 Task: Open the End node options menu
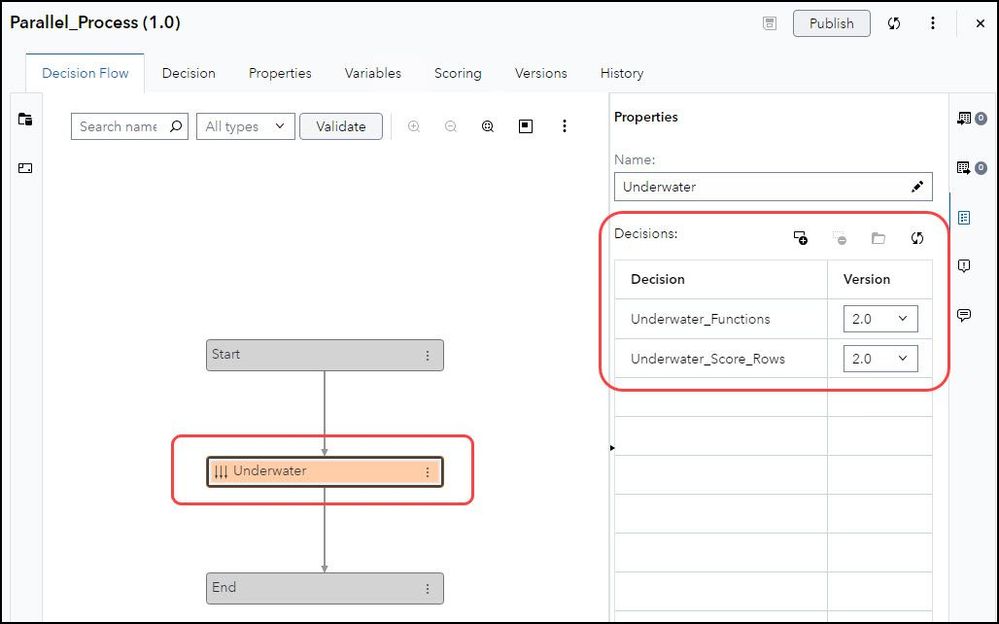coord(428,589)
